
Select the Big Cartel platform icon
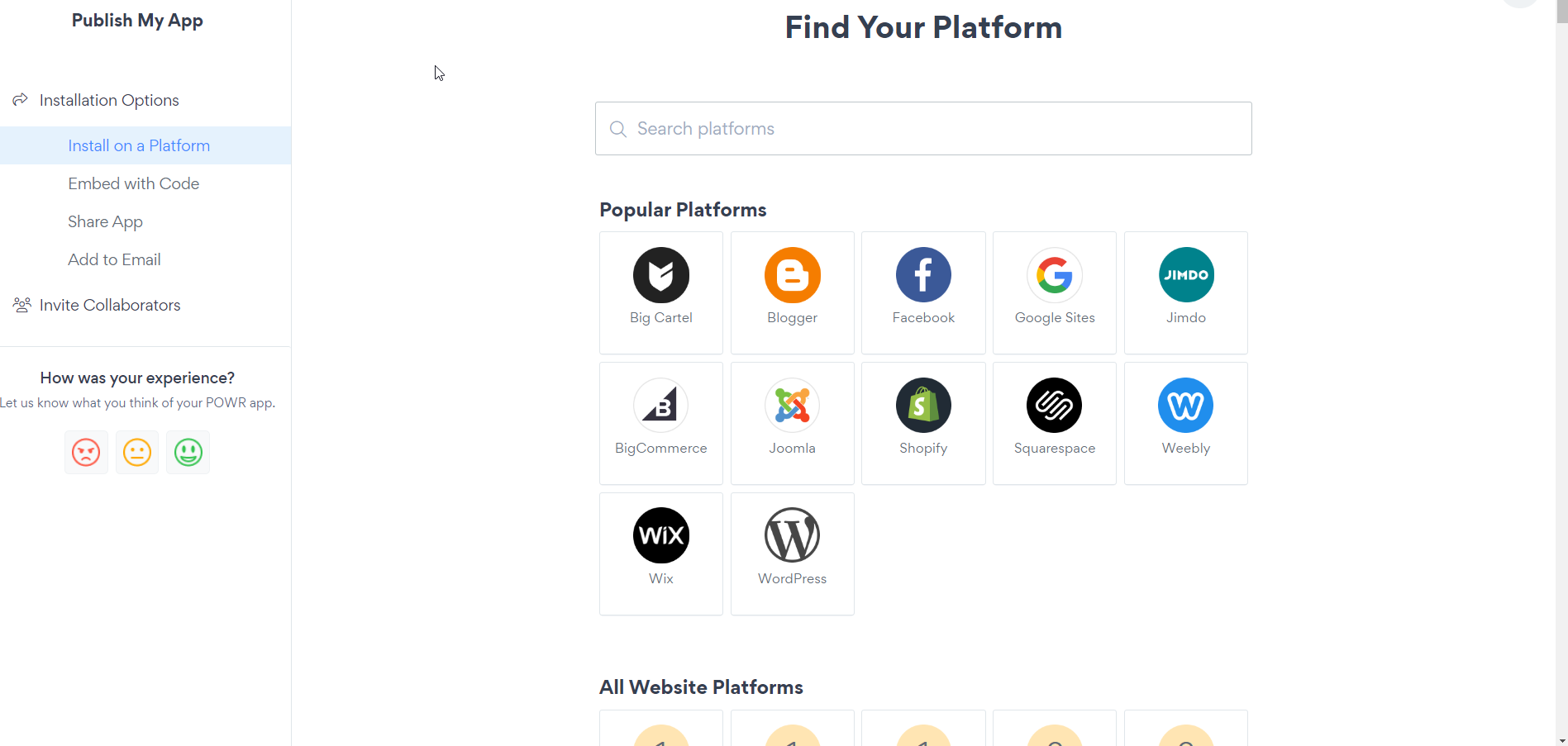pos(661,275)
